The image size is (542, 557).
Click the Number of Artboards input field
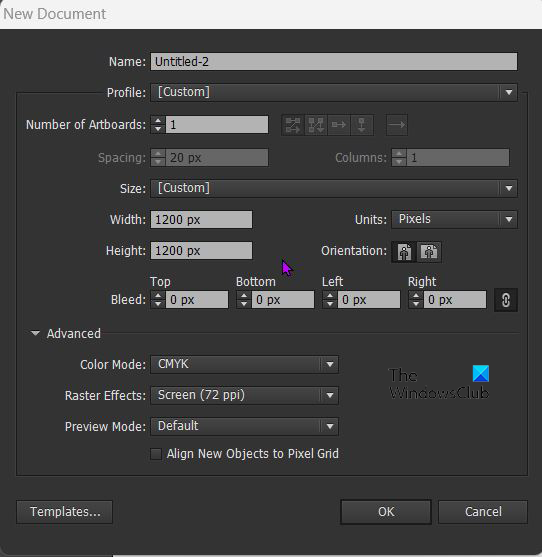coord(217,125)
